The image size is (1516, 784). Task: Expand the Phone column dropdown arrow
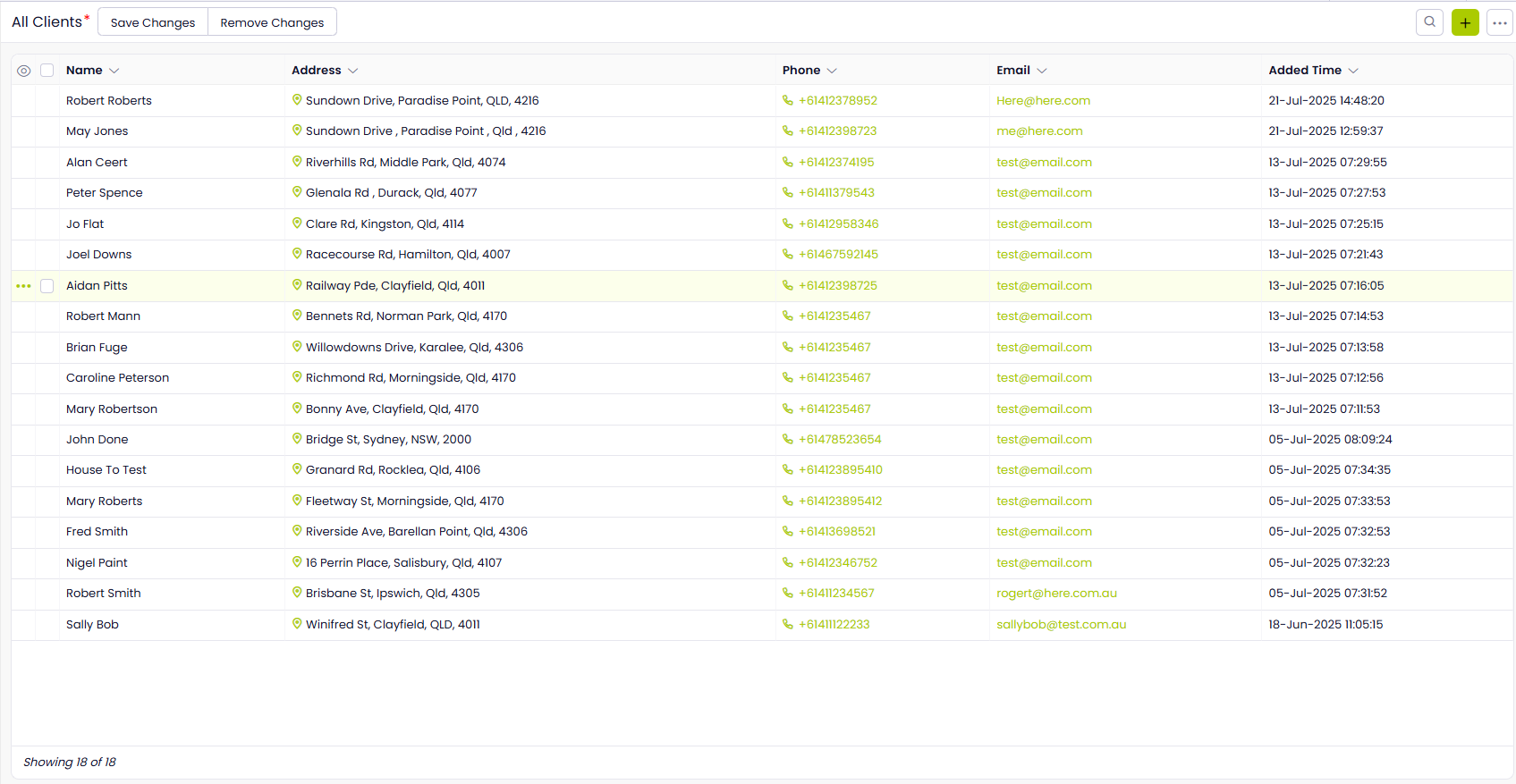832,71
